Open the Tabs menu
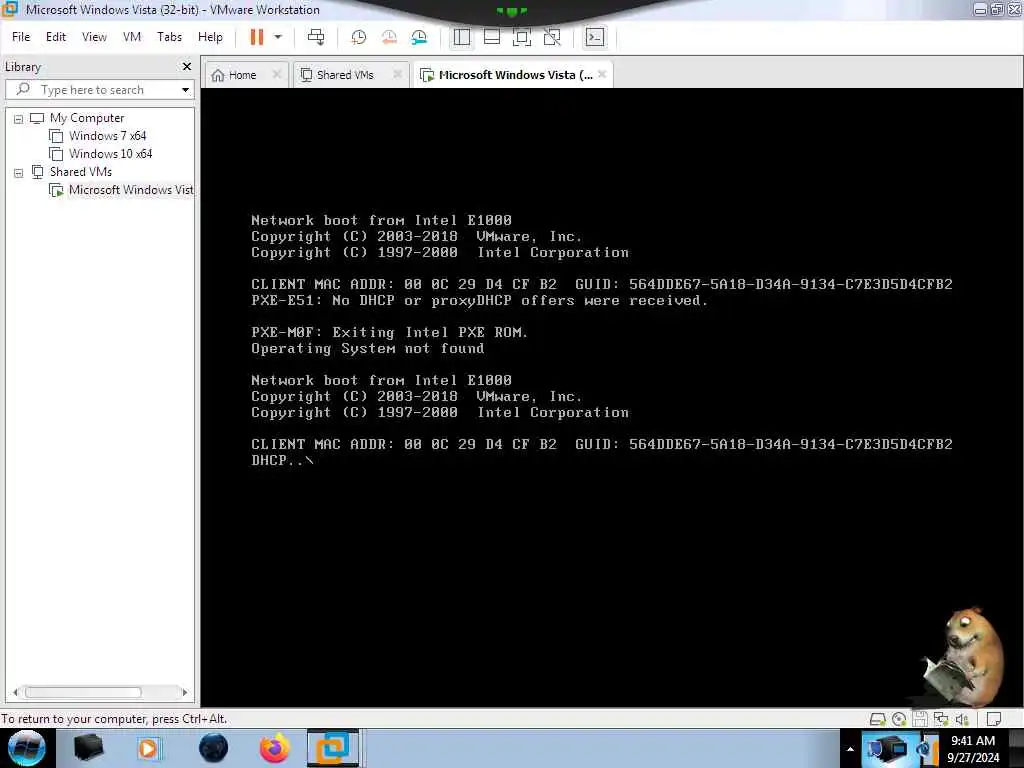 169,37
